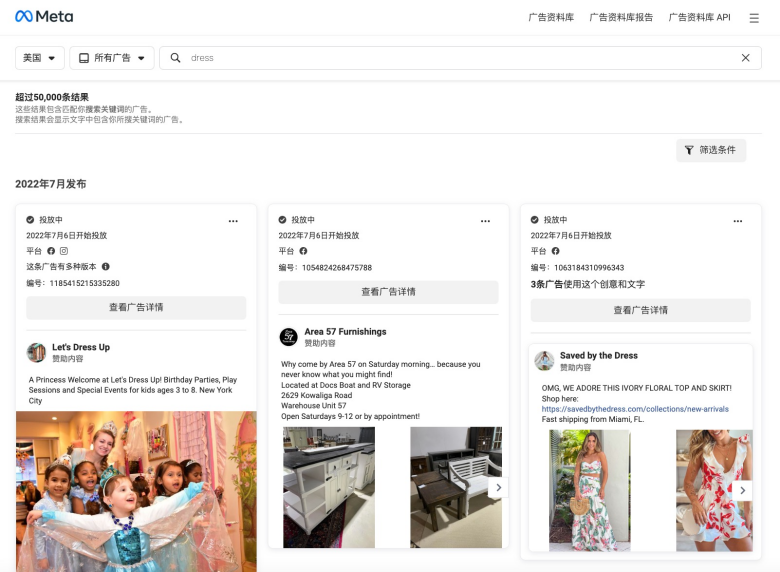
Task: Open the floral top and skirt image
Action: pyautogui.click(x=589, y=490)
